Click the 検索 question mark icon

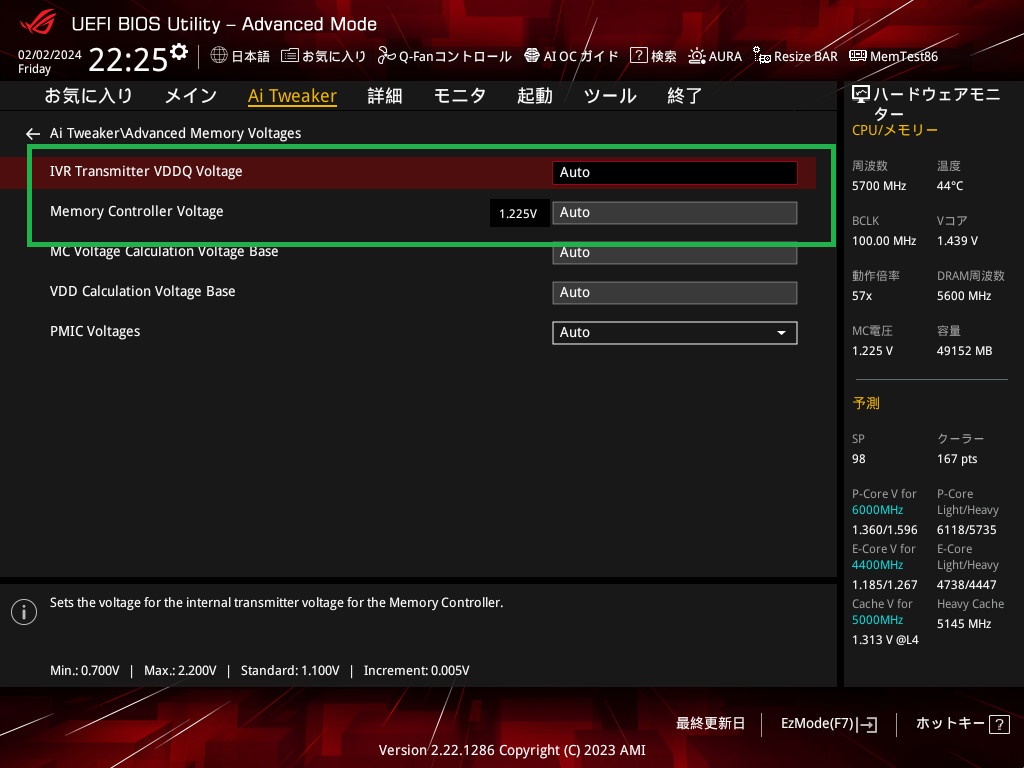click(x=638, y=56)
